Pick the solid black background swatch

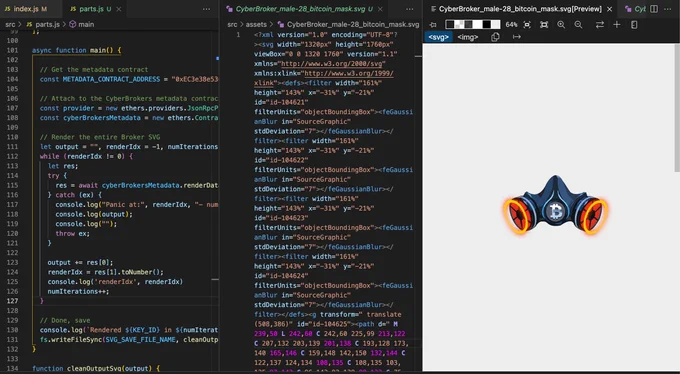point(487,25)
